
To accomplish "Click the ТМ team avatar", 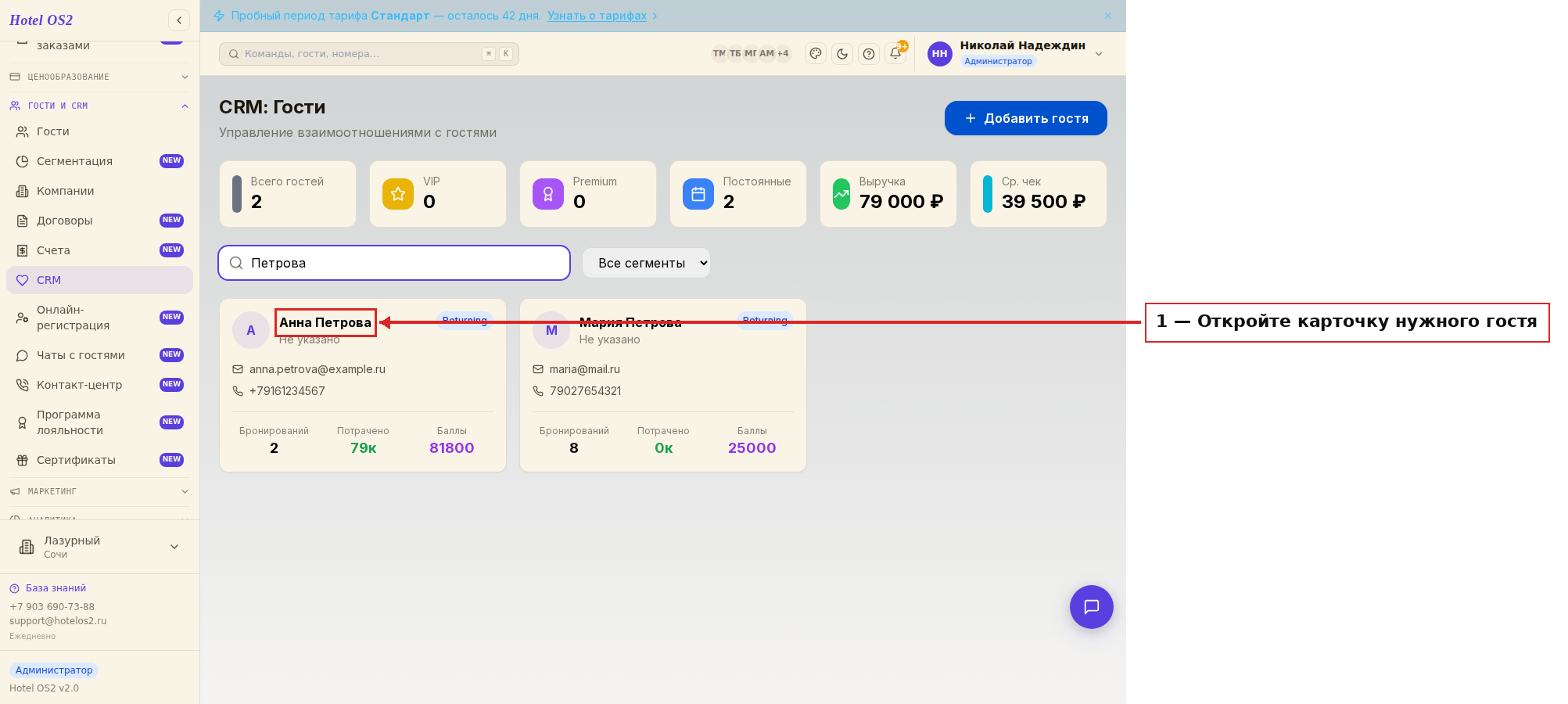I will click(x=719, y=53).
